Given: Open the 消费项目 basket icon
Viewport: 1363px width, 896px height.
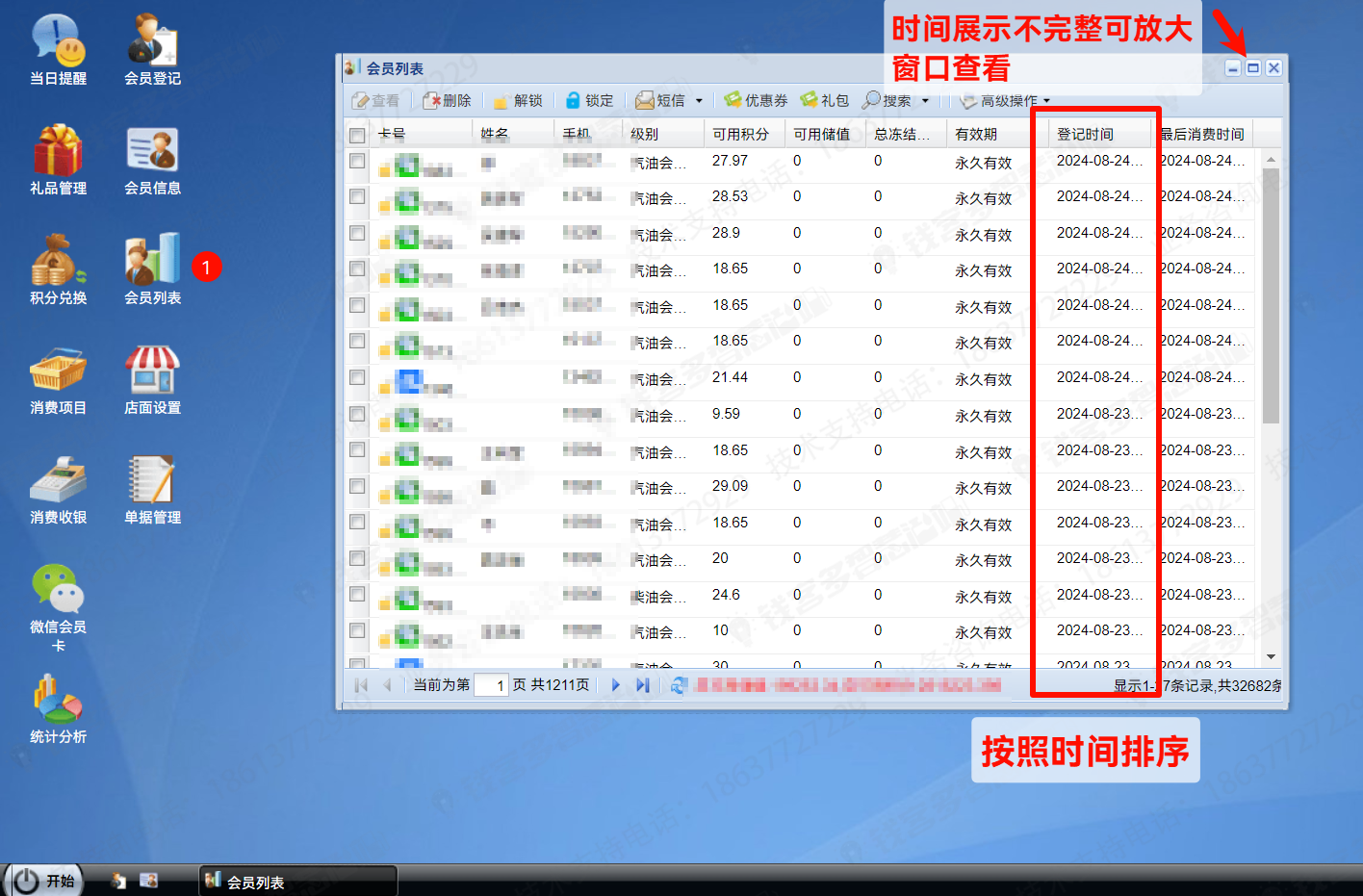Looking at the screenshot, I should point(58,379).
